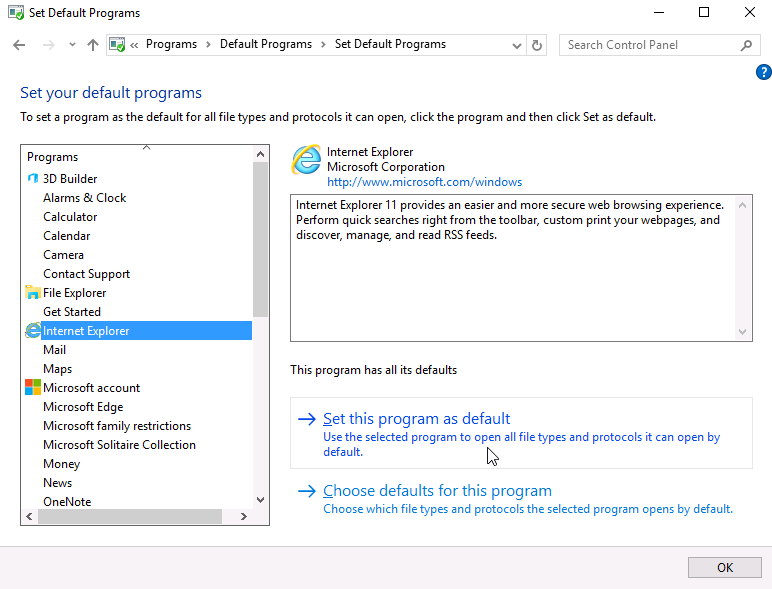Select Microsoft family restrictions
Viewport: 772px width, 589px height.
click(x=117, y=426)
